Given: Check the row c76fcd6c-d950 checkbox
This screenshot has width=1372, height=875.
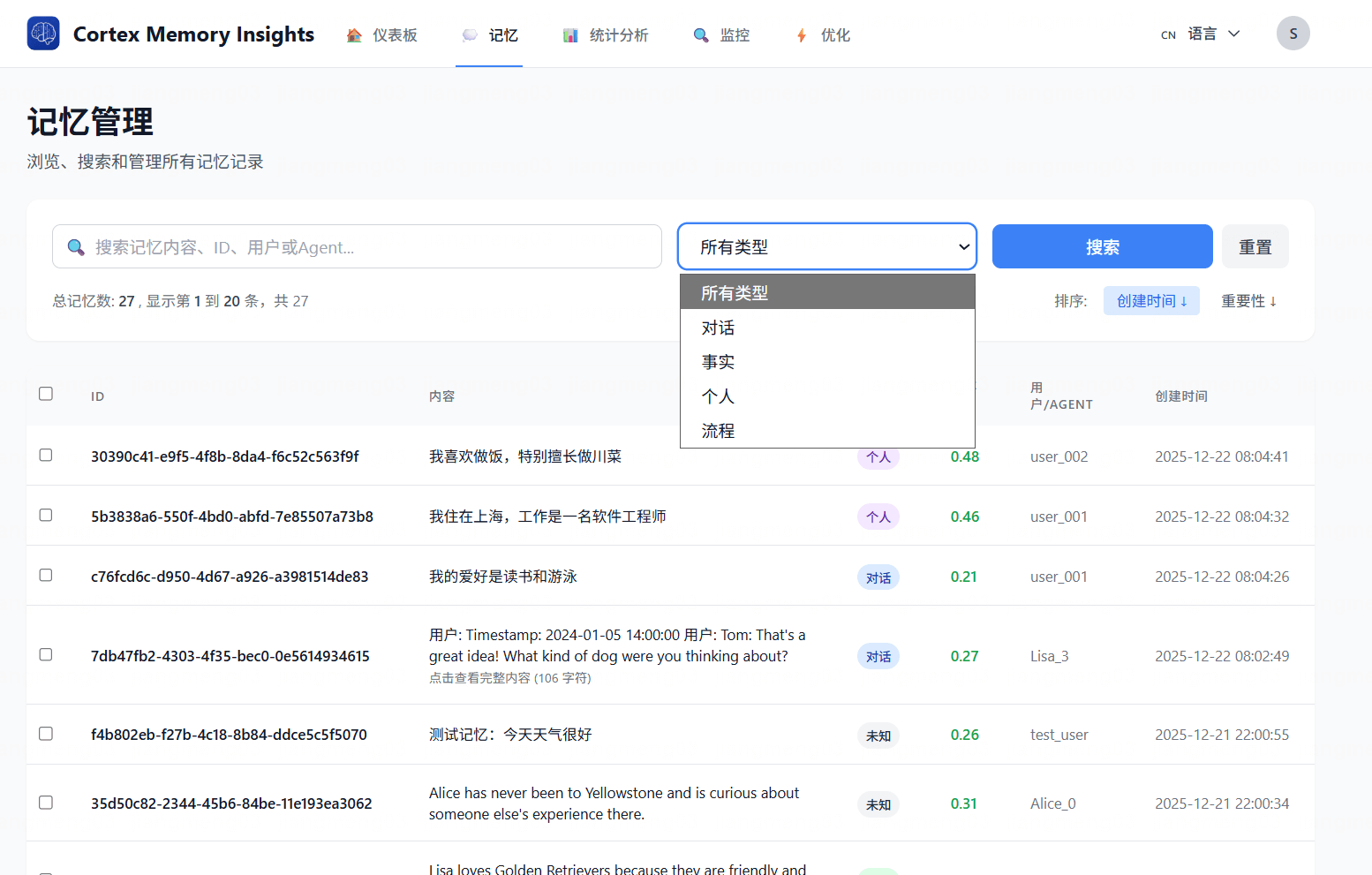Looking at the screenshot, I should 46,575.
